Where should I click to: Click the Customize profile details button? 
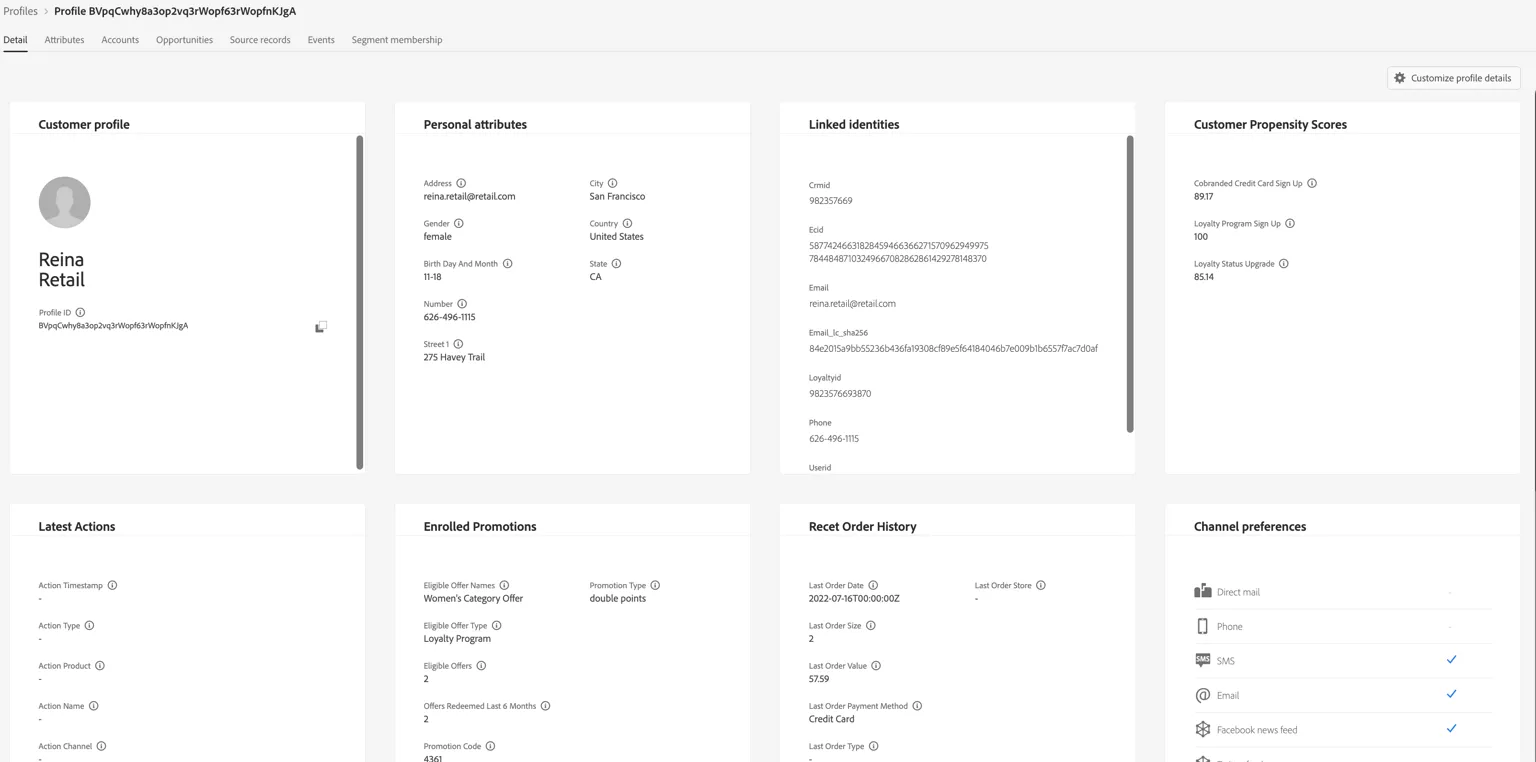click(x=1453, y=78)
